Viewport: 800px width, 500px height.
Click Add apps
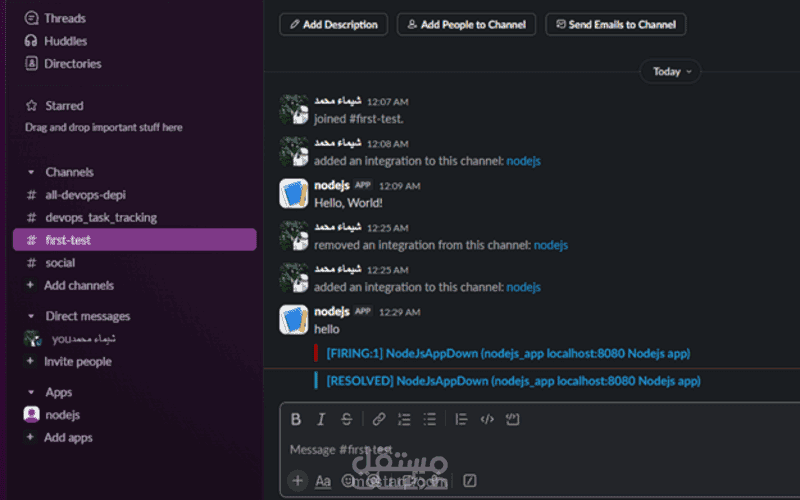68,438
